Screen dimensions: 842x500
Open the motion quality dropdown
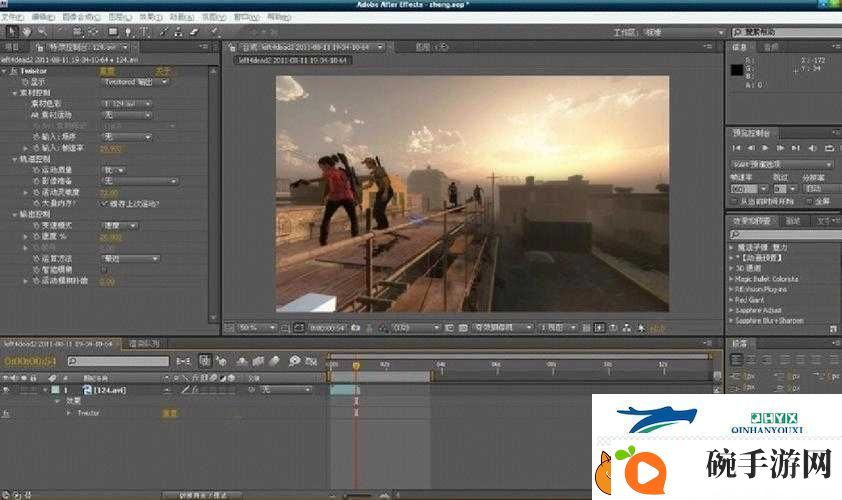point(114,170)
